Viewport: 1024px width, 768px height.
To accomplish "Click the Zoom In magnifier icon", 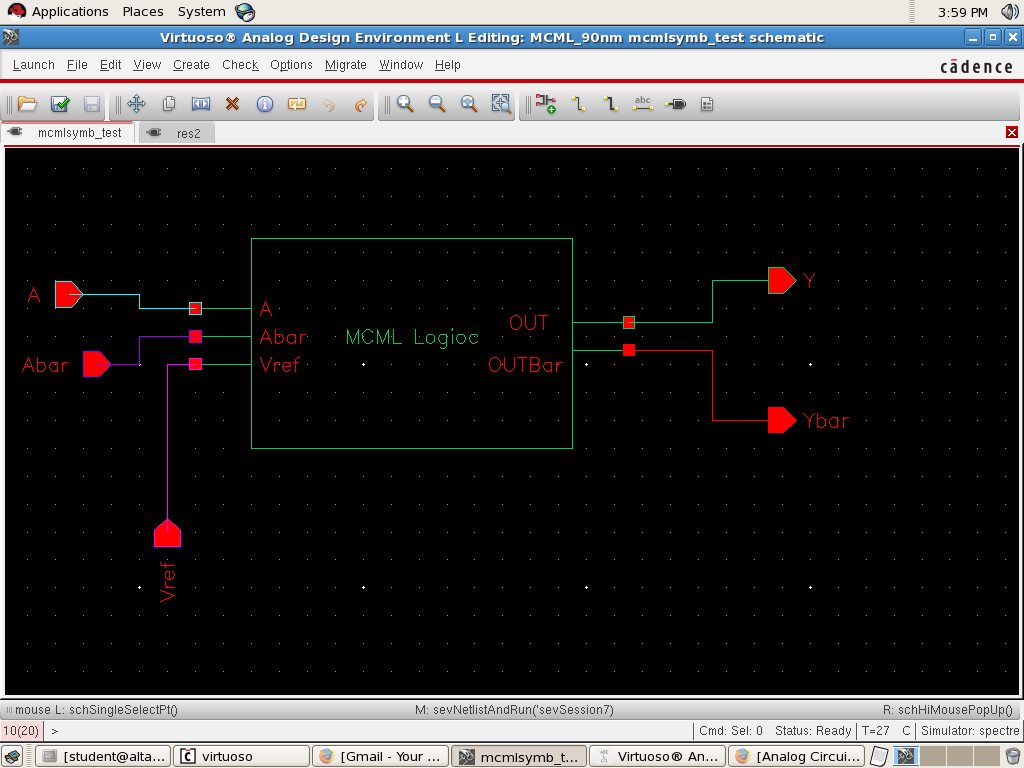I will (405, 104).
